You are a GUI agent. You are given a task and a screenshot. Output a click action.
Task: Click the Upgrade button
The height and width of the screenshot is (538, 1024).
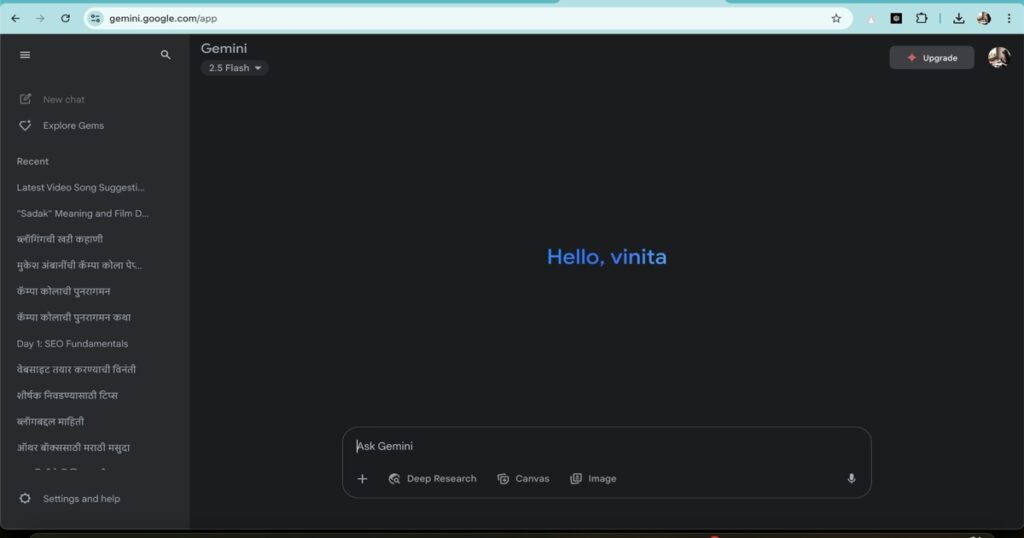(932, 57)
